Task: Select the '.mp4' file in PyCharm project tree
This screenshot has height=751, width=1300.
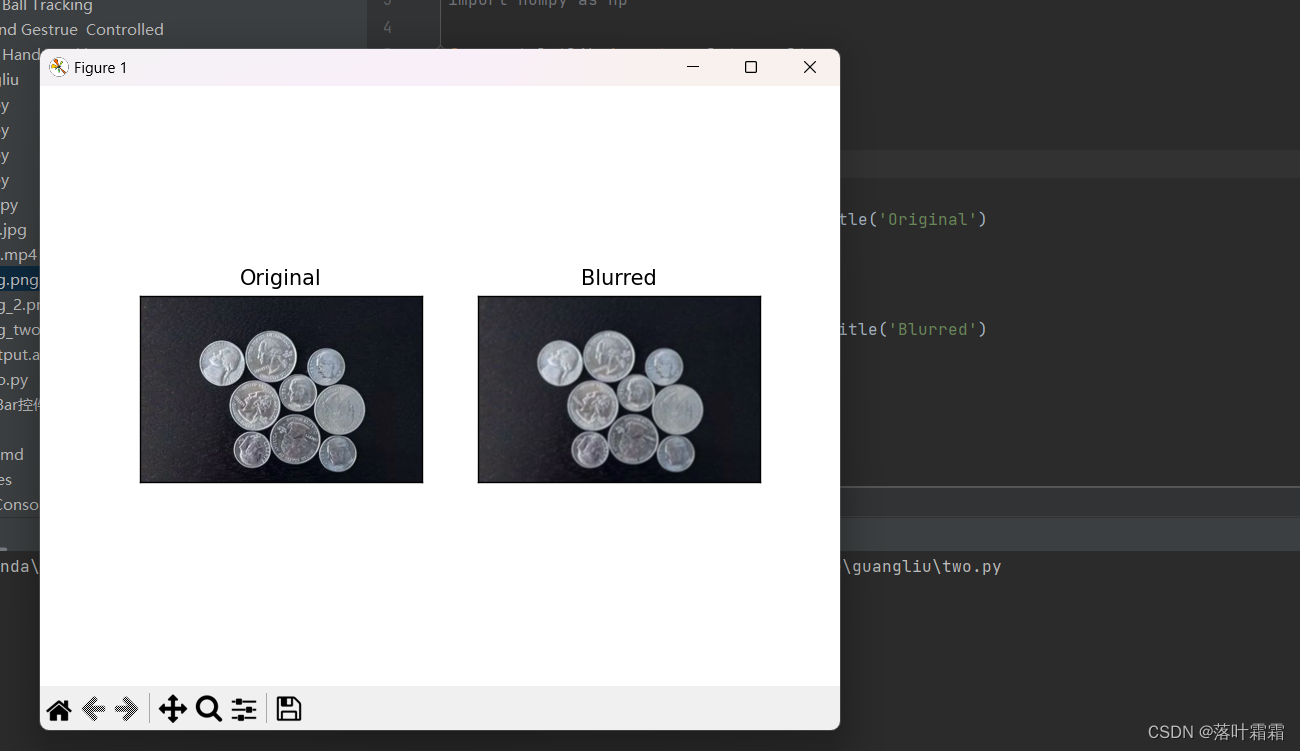Action: [19, 255]
